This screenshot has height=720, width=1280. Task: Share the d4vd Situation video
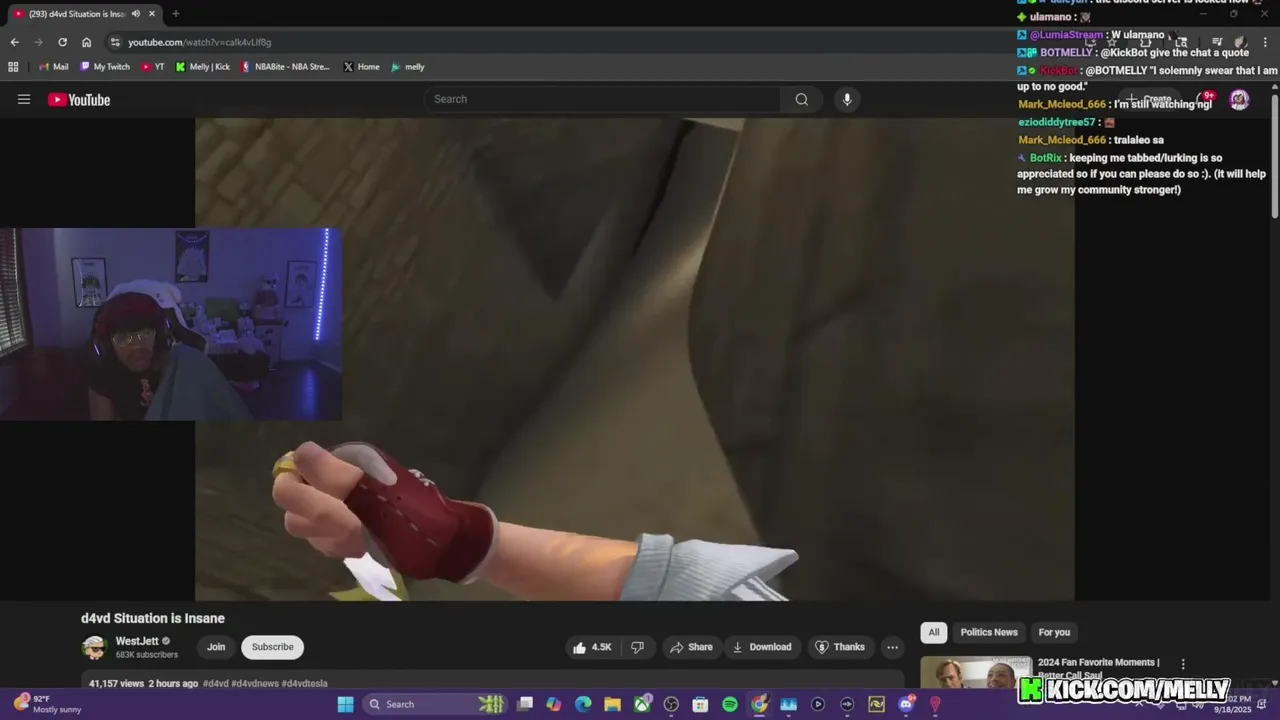tap(691, 647)
